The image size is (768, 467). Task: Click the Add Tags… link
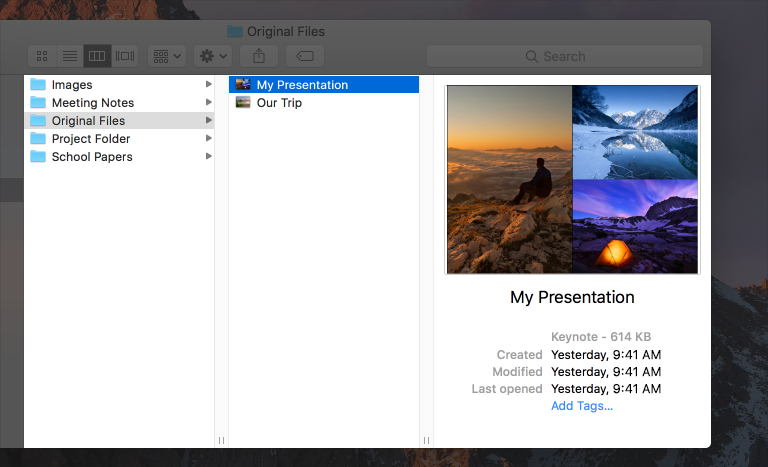(x=582, y=406)
